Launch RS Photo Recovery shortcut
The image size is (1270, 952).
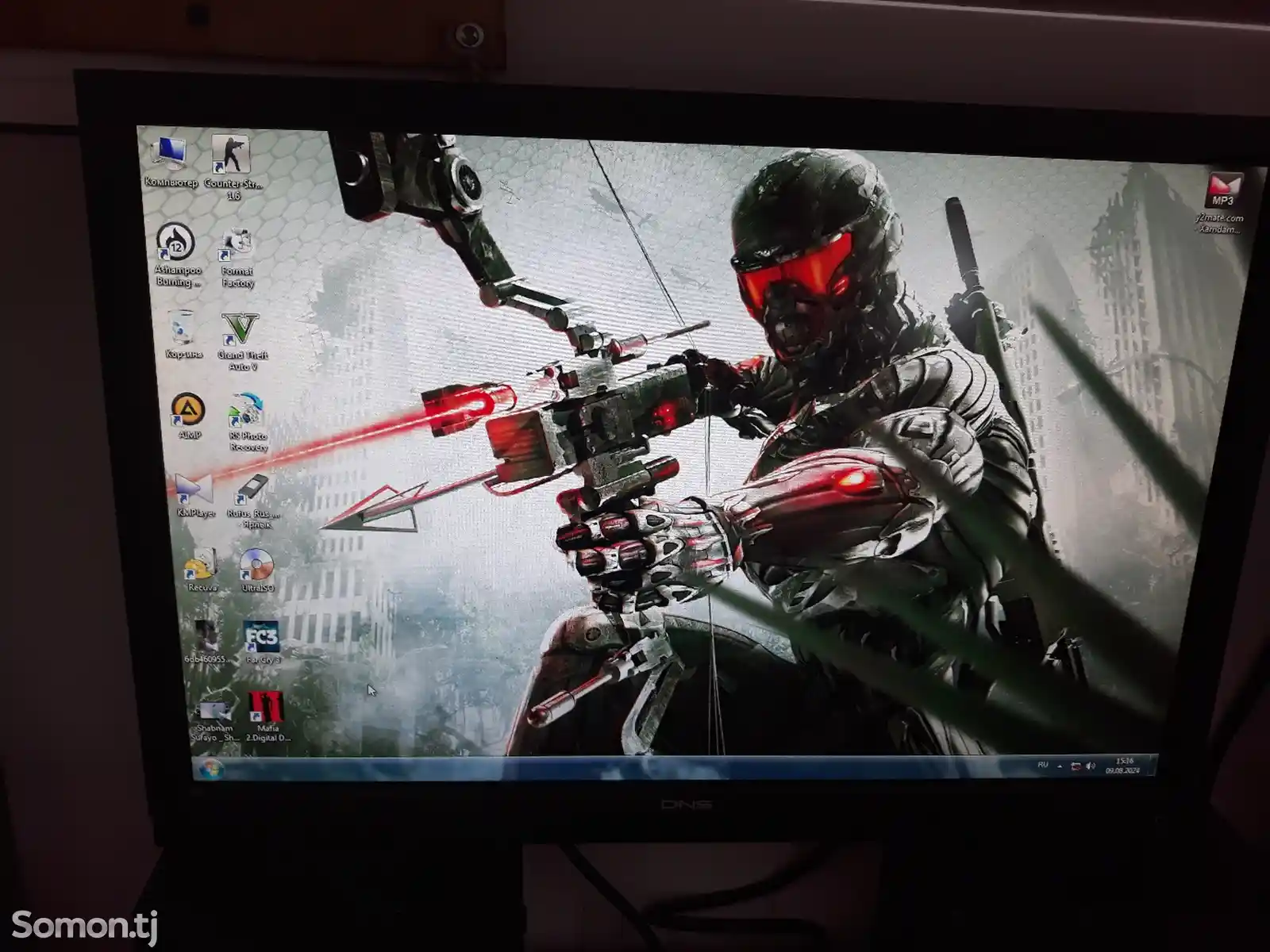[x=248, y=423]
